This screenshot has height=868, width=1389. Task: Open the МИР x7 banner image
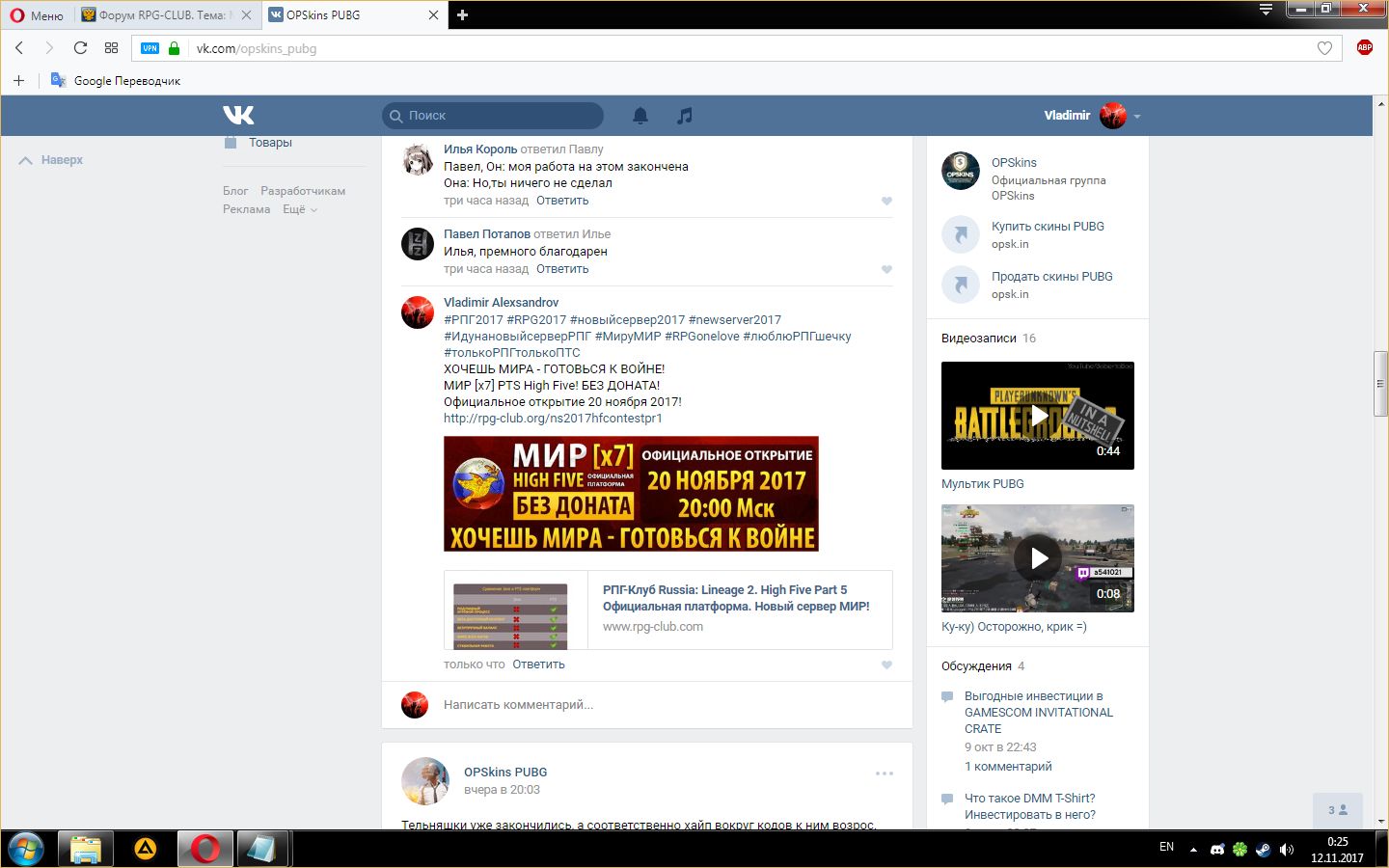tap(631, 494)
